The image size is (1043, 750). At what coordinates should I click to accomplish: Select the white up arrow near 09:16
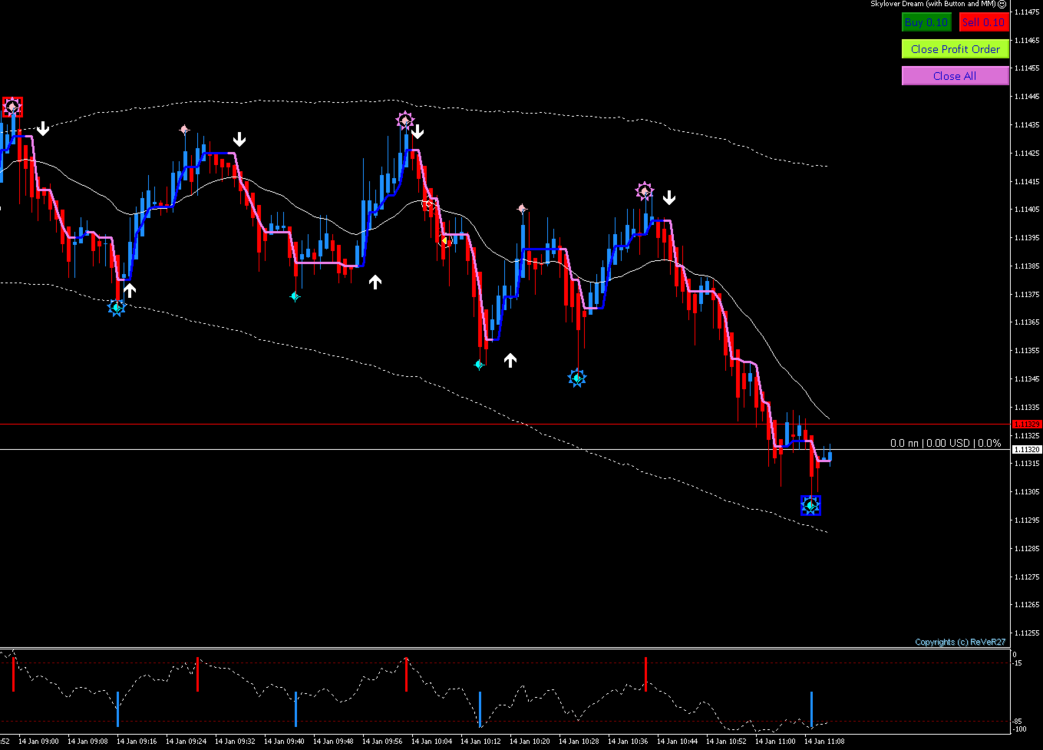130,290
